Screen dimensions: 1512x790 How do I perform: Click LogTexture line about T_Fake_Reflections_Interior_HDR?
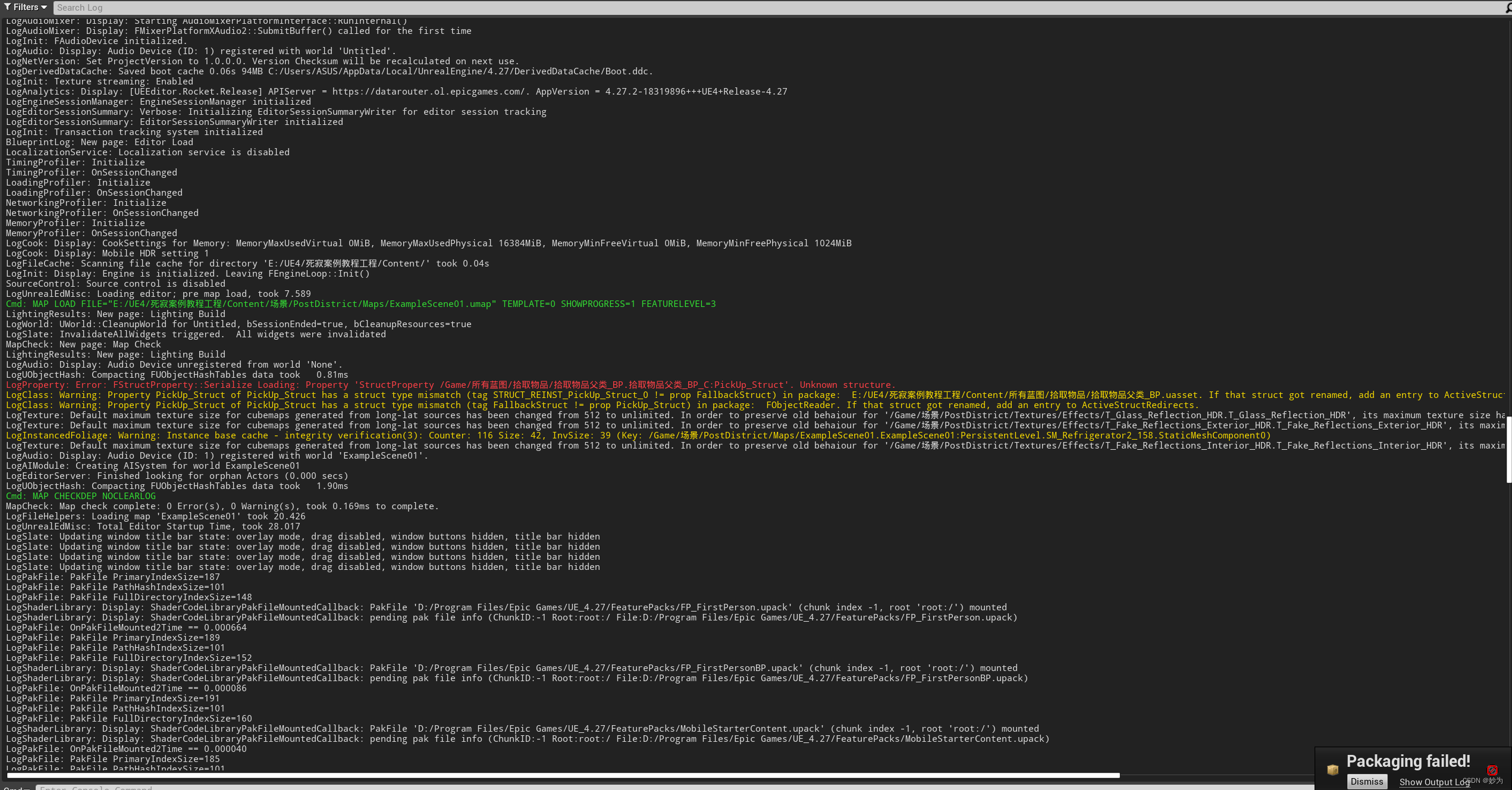pos(755,446)
